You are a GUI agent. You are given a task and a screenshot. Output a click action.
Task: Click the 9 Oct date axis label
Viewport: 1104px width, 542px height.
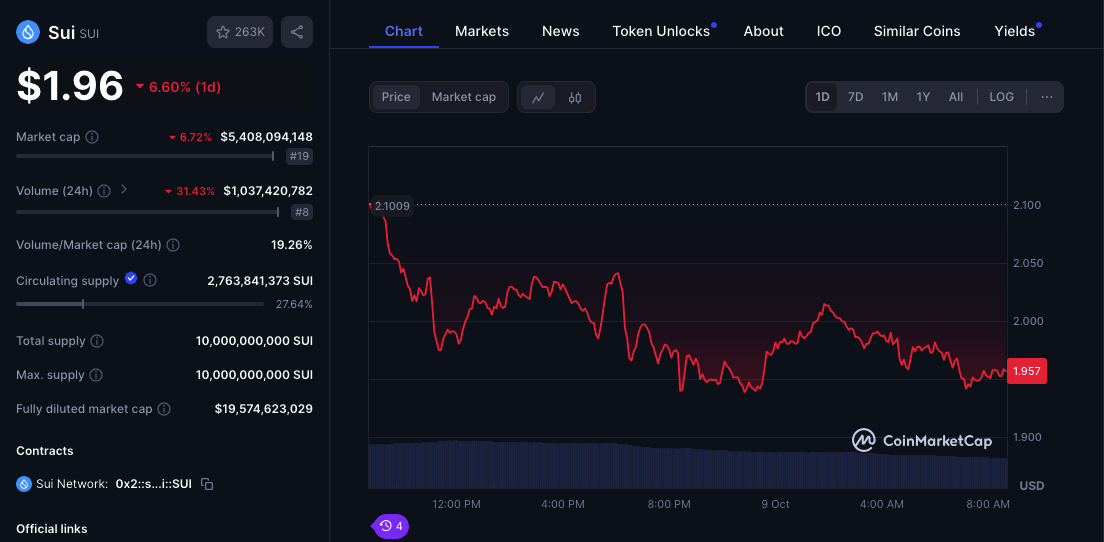775,504
